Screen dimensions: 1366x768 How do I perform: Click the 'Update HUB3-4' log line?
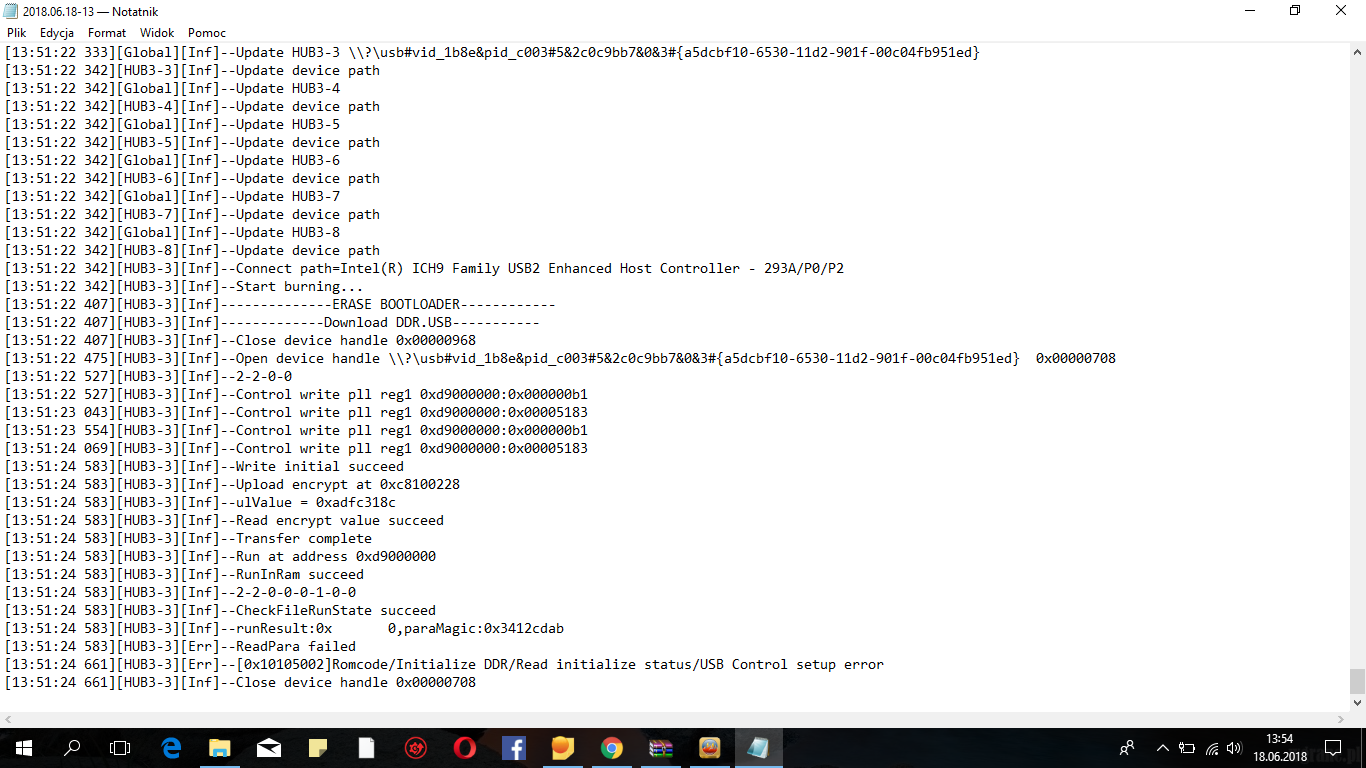172,88
